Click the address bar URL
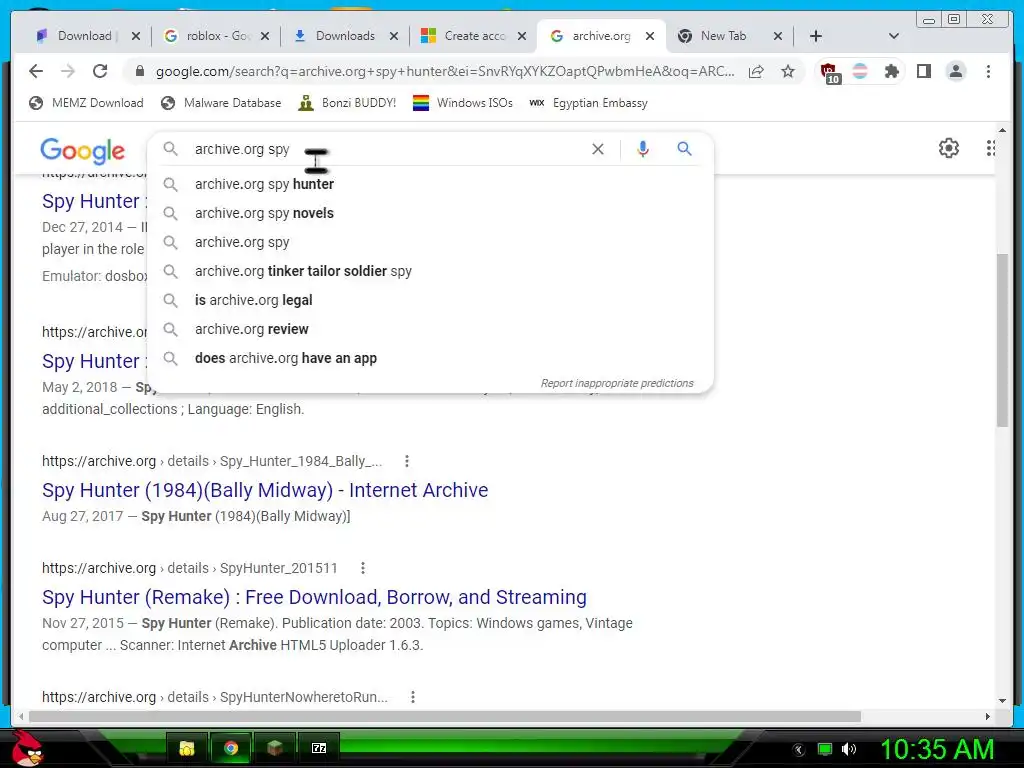This screenshot has height=768, width=1024. (445, 71)
